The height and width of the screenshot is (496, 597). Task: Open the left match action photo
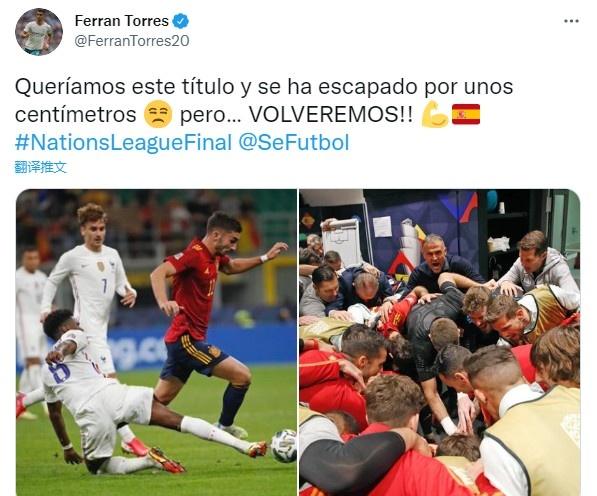pos(156,342)
